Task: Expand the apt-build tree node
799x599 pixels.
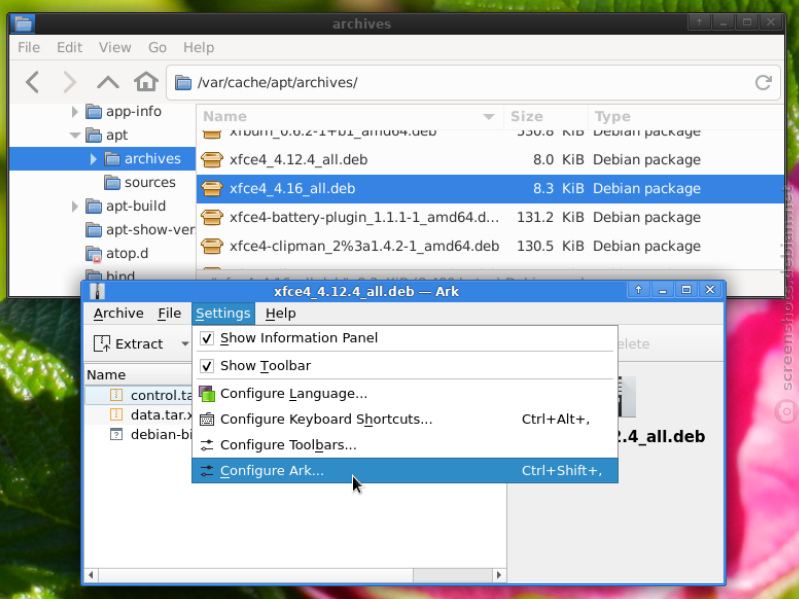Action: [75, 206]
